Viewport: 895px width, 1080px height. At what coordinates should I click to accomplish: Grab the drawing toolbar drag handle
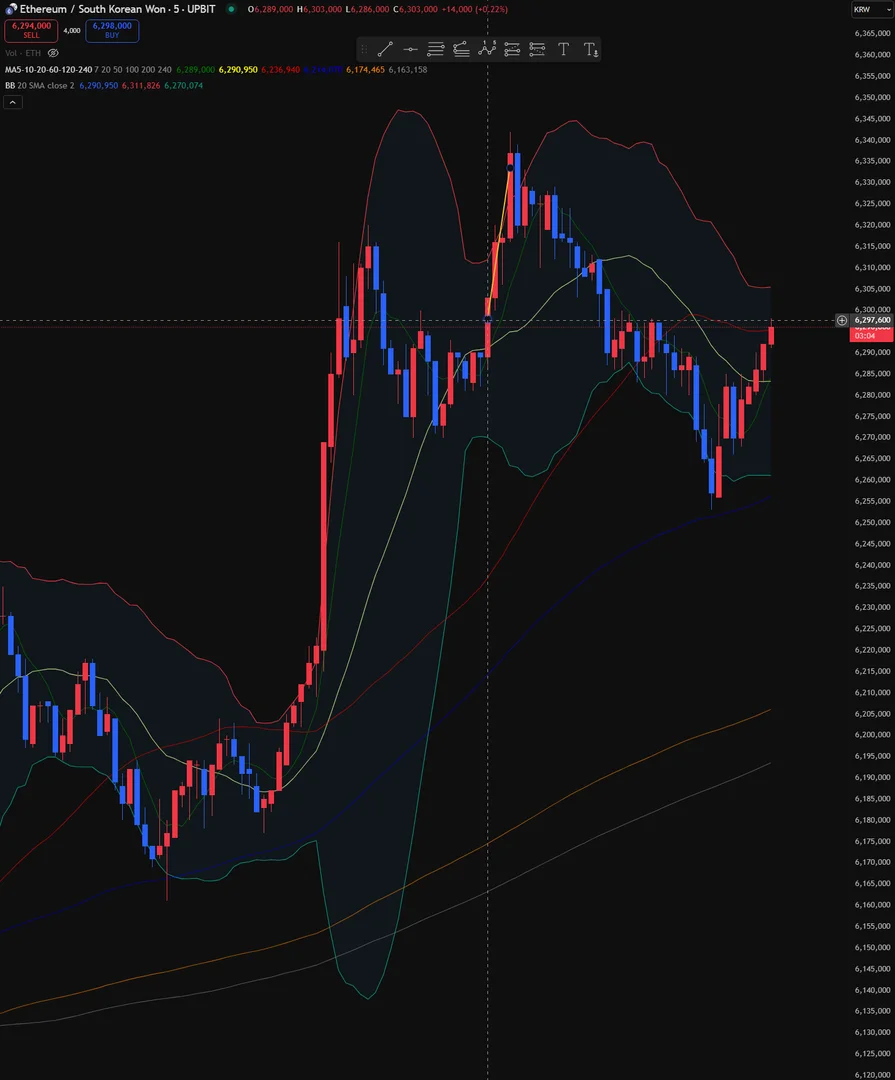(364, 50)
